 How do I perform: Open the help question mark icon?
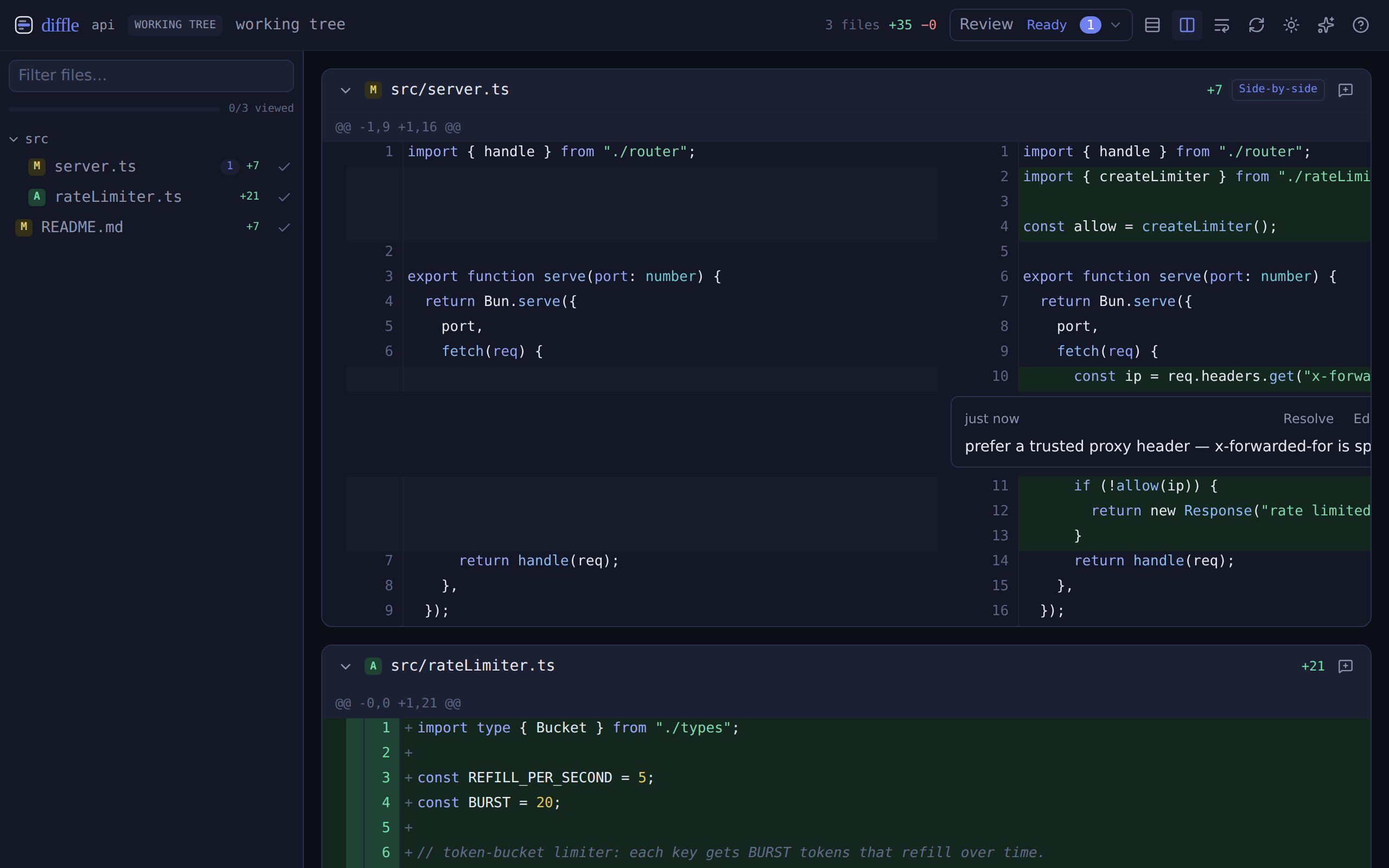[x=1360, y=25]
